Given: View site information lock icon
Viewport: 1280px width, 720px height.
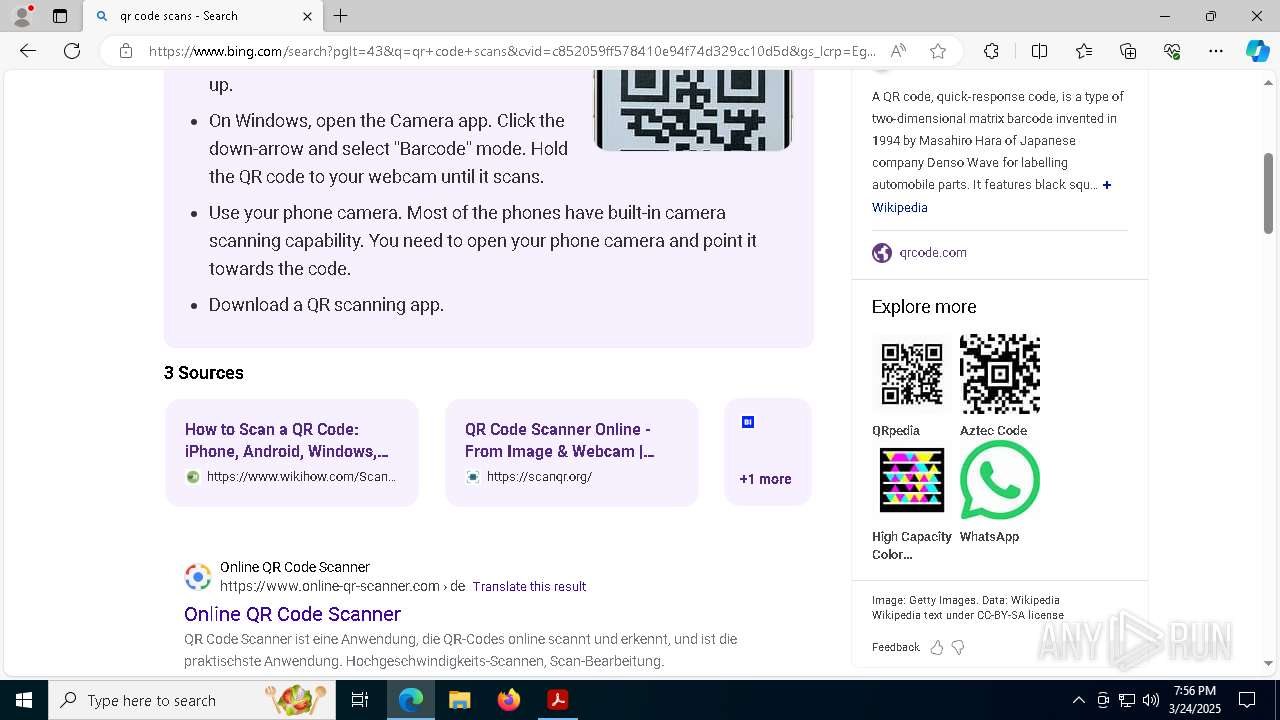Looking at the screenshot, I should tap(125, 51).
